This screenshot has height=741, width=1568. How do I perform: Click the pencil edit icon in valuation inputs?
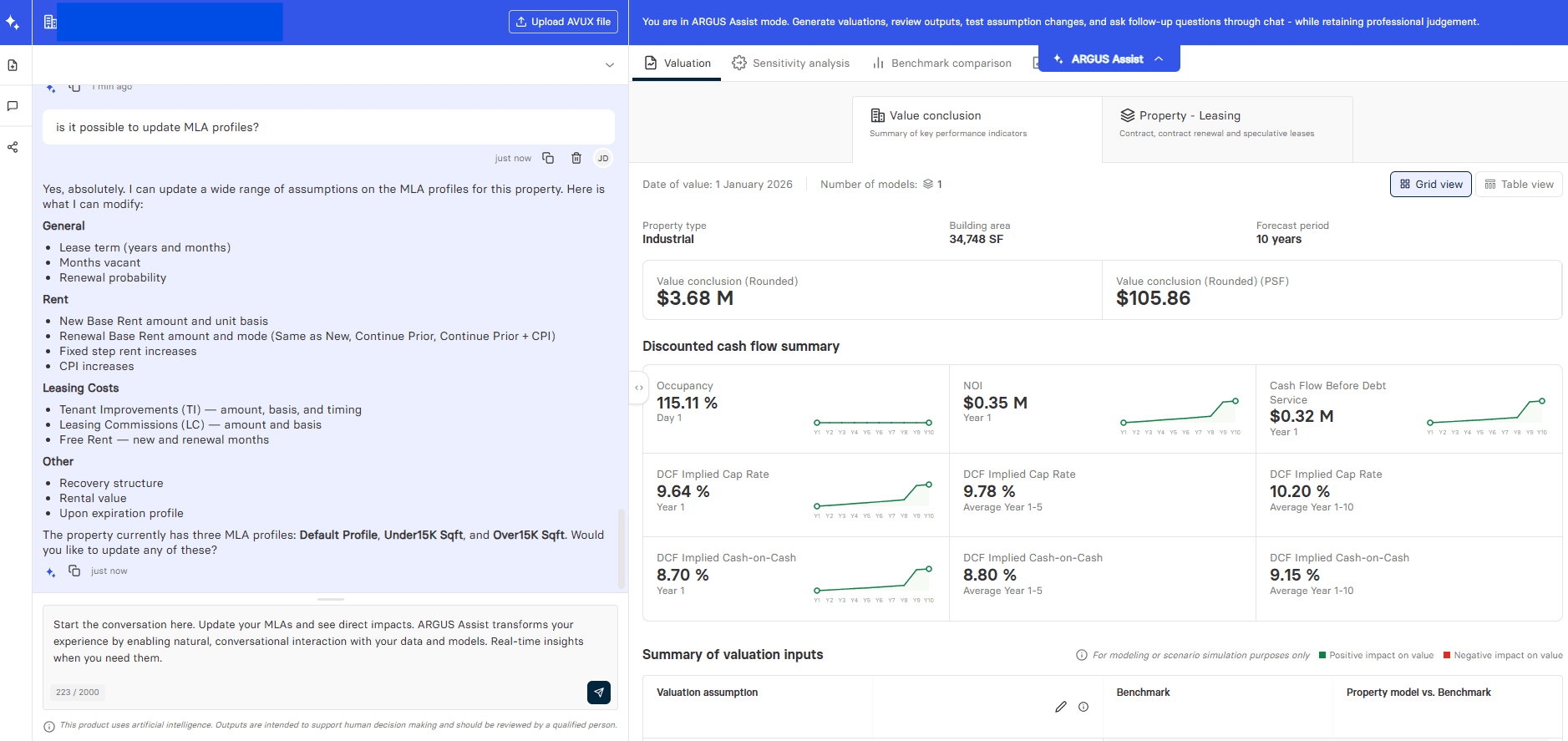(x=1061, y=707)
